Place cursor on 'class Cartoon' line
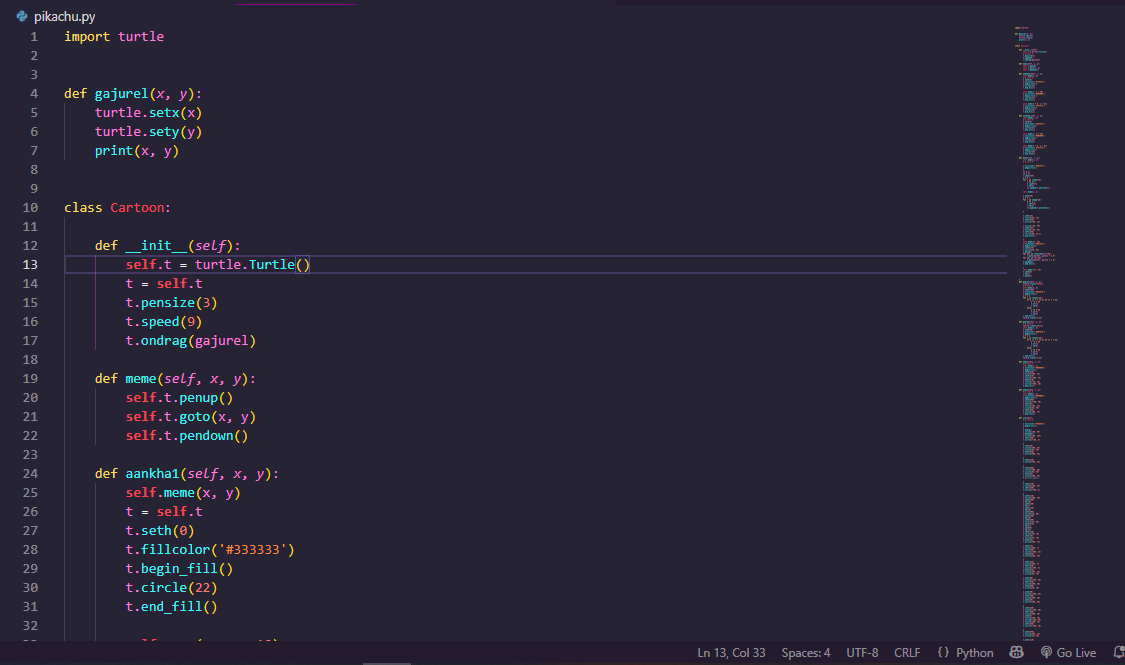This screenshot has height=665, width=1125. point(117,207)
